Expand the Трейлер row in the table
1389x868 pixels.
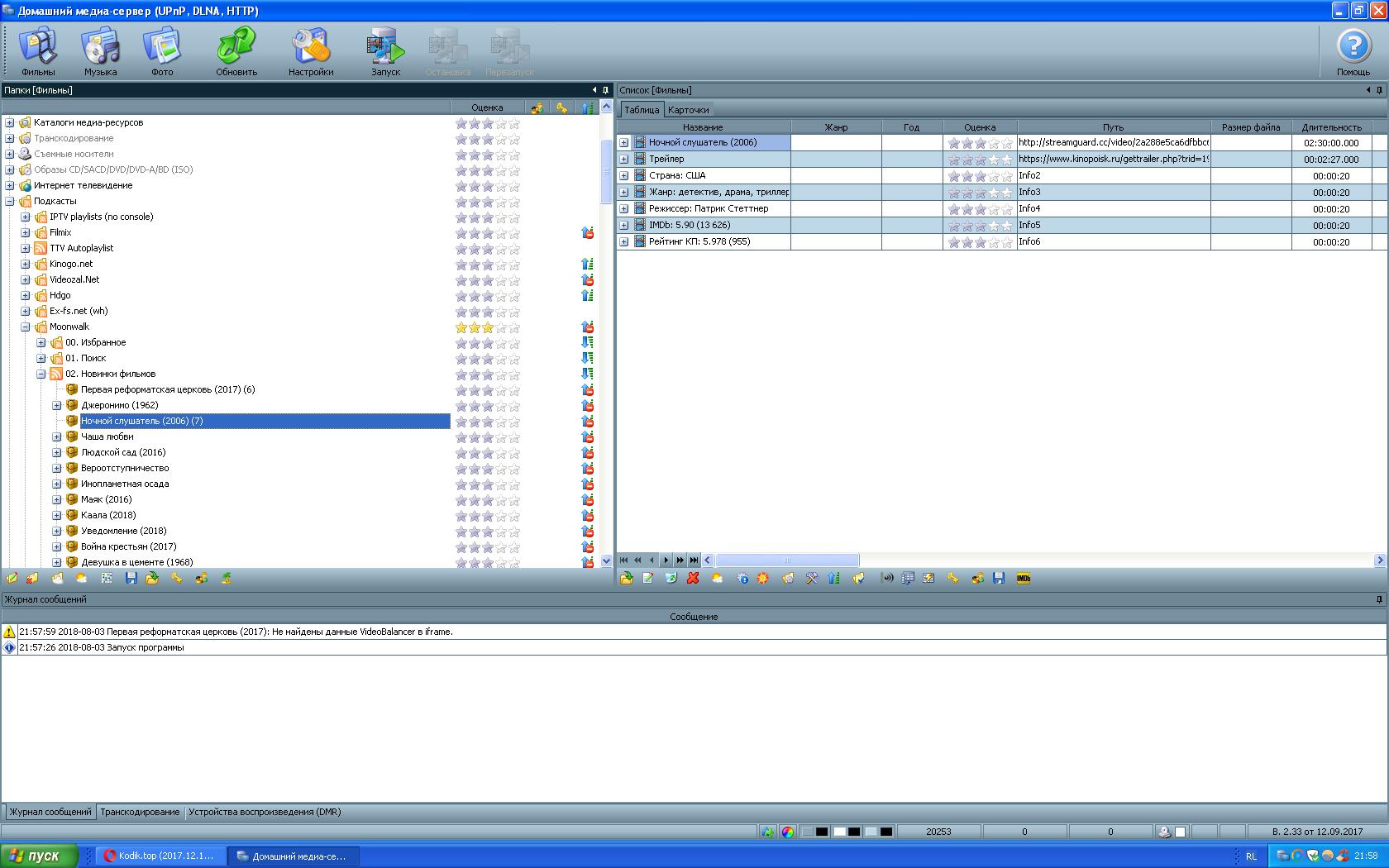(624, 160)
